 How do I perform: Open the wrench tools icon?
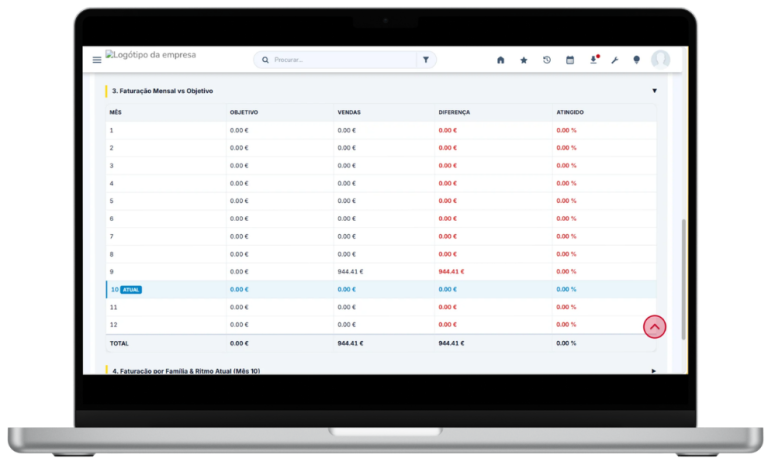tap(615, 60)
